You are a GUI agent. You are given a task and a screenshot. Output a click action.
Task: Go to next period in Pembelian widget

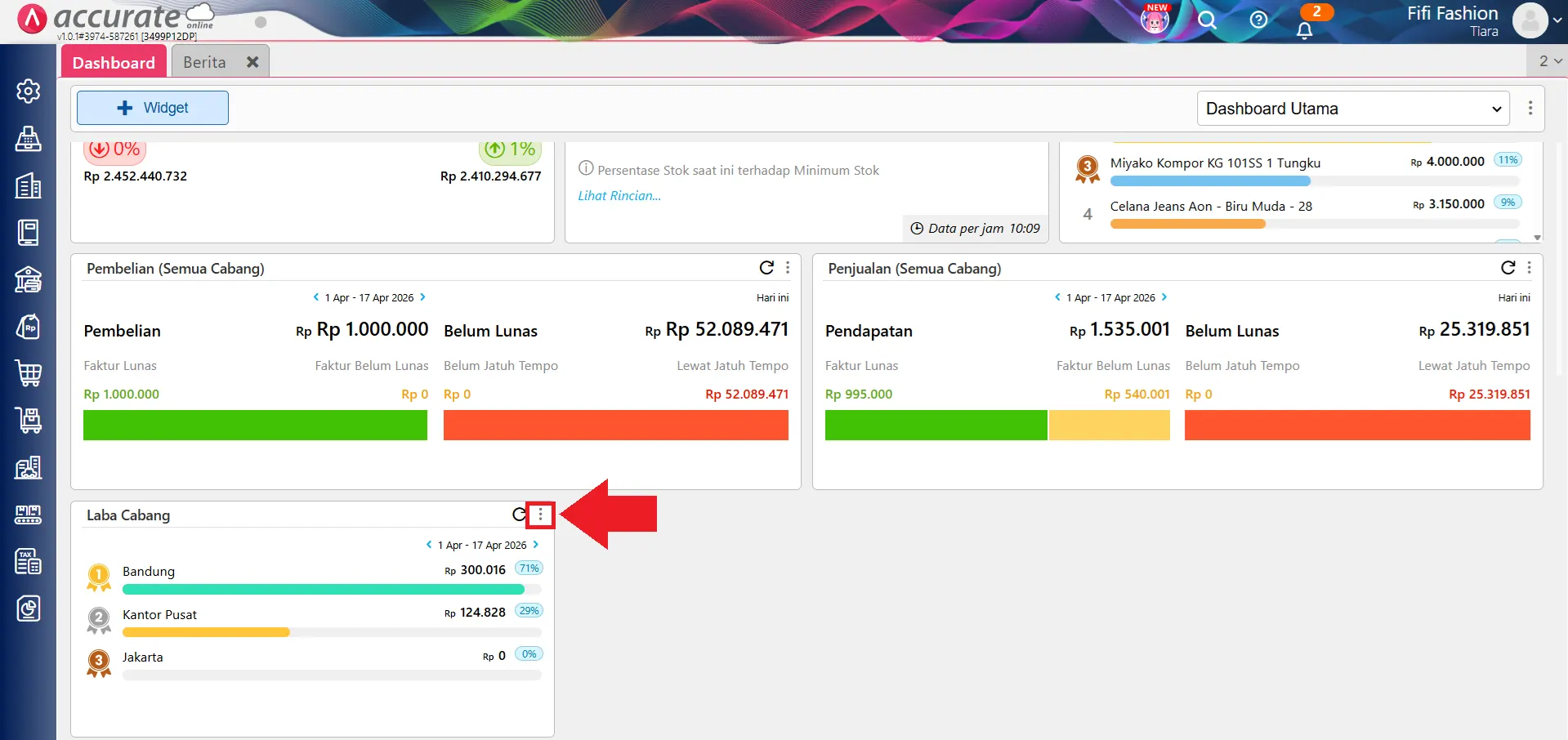point(422,297)
